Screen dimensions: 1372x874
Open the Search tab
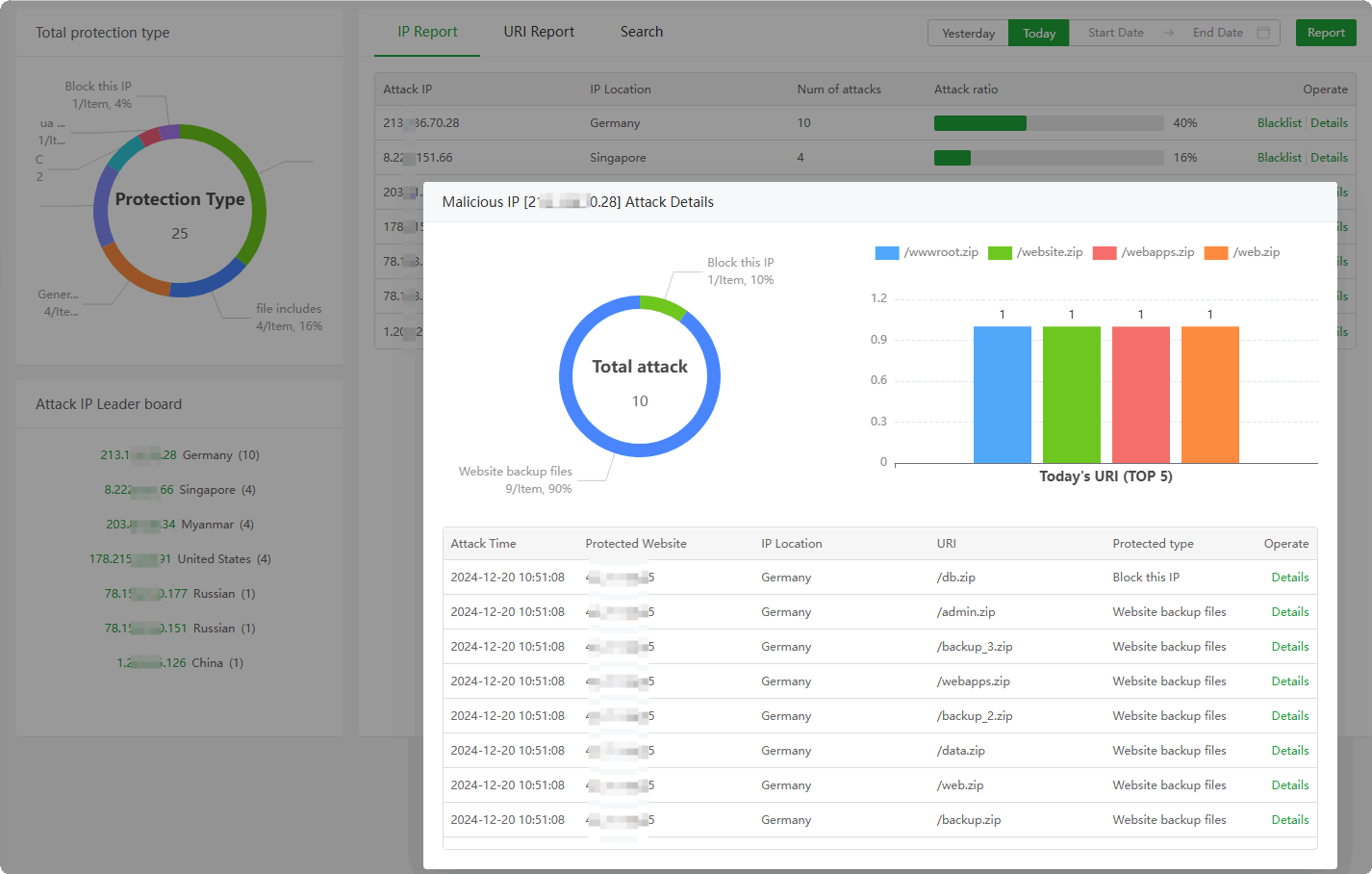[x=642, y=32]
